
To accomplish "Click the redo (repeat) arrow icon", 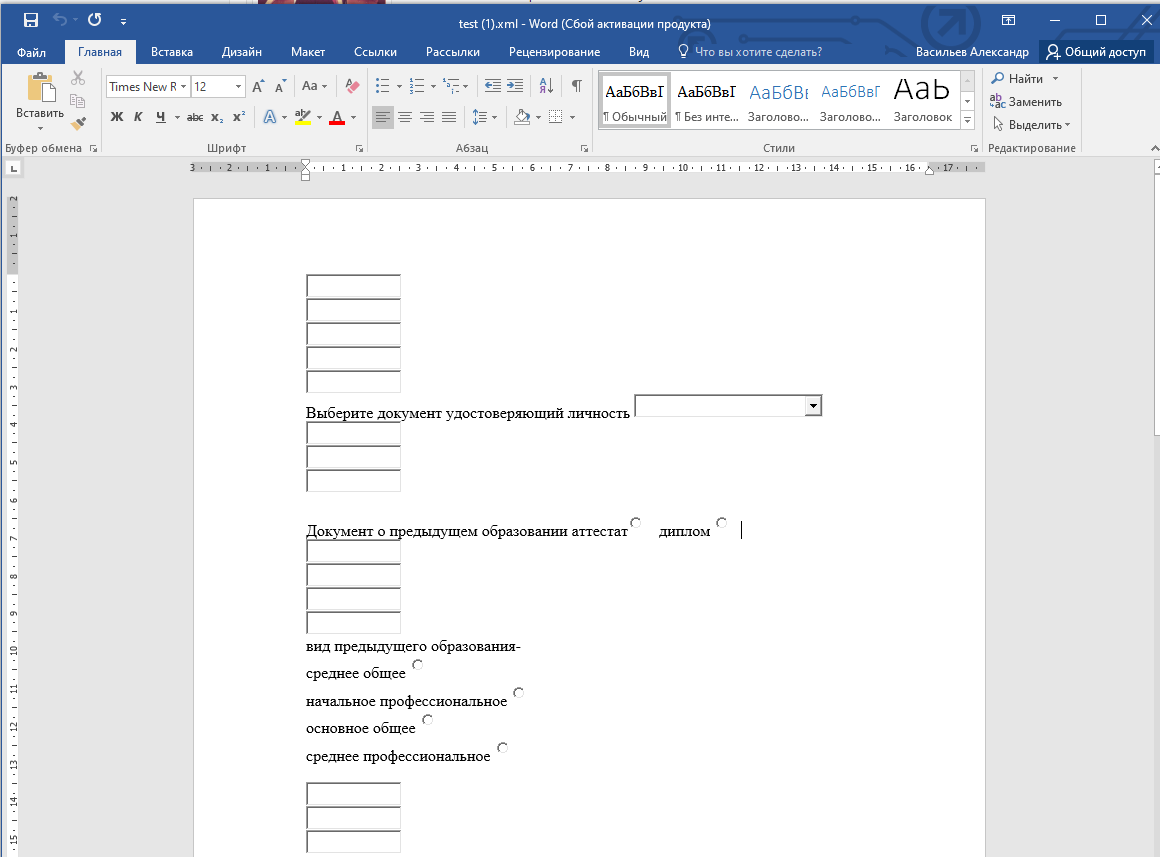I will (x=94, y=20).
